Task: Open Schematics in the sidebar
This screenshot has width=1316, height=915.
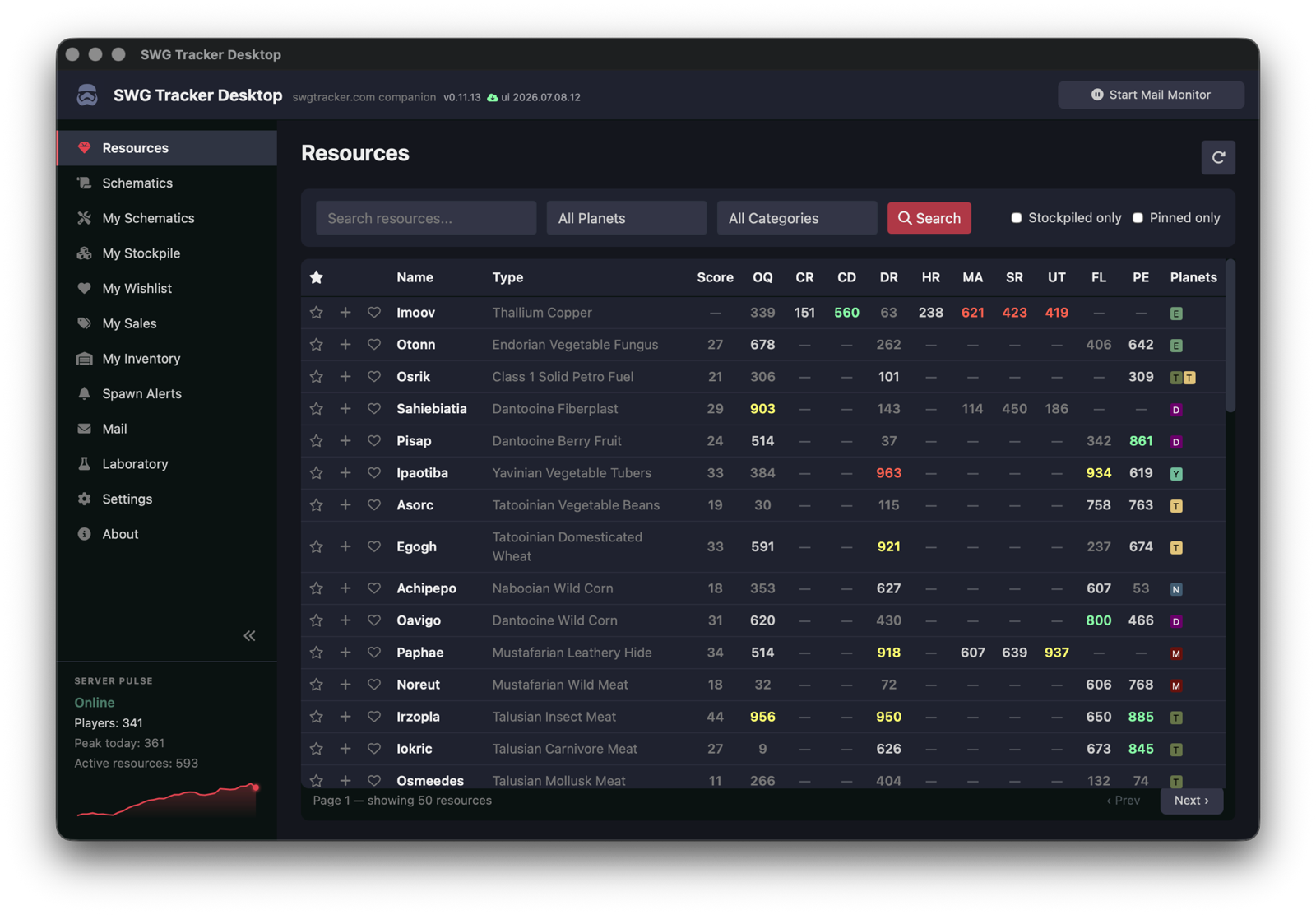Action: click(167, 183)
